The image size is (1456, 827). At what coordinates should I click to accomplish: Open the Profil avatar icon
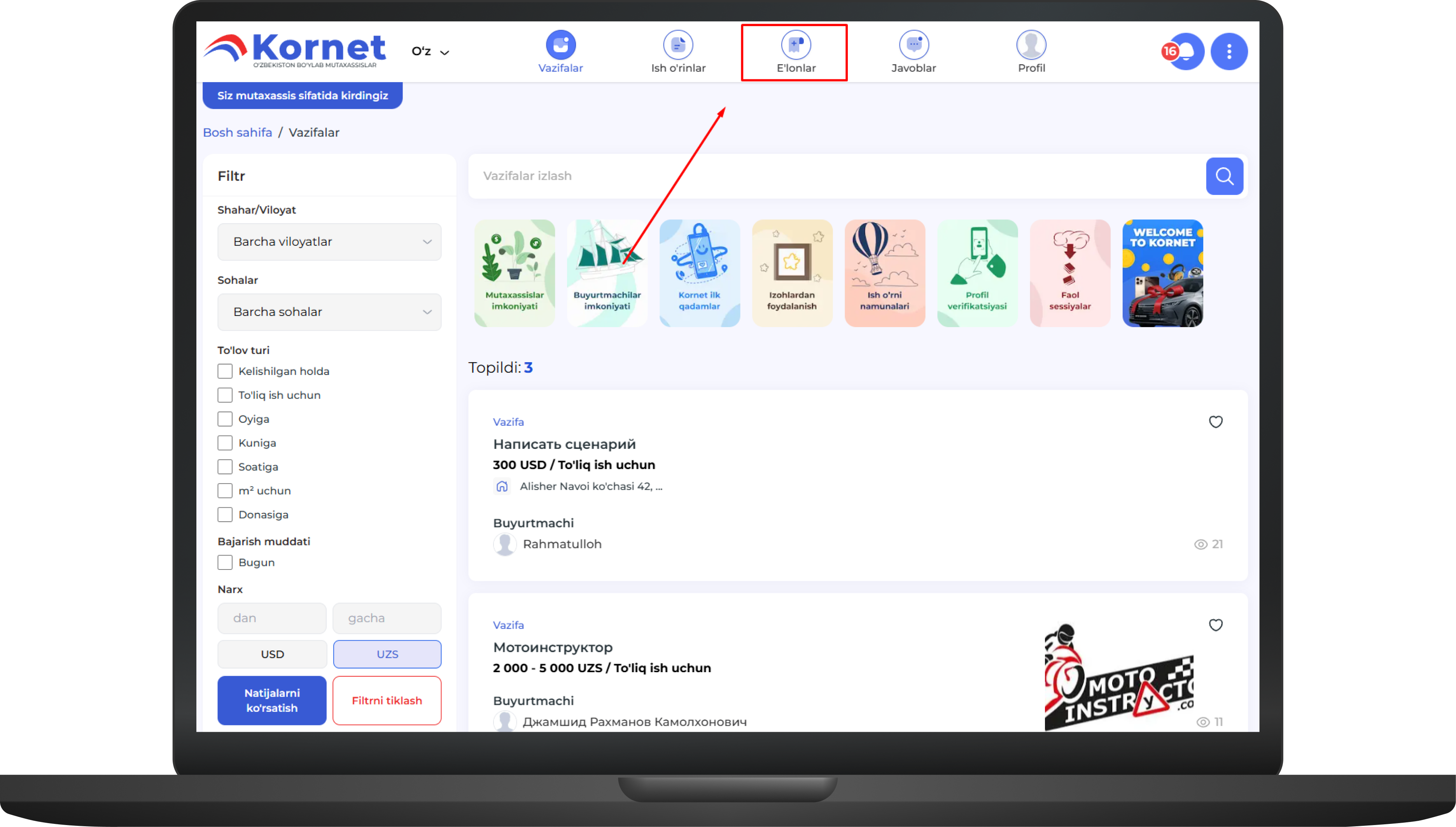click(x=1031, y=45)
